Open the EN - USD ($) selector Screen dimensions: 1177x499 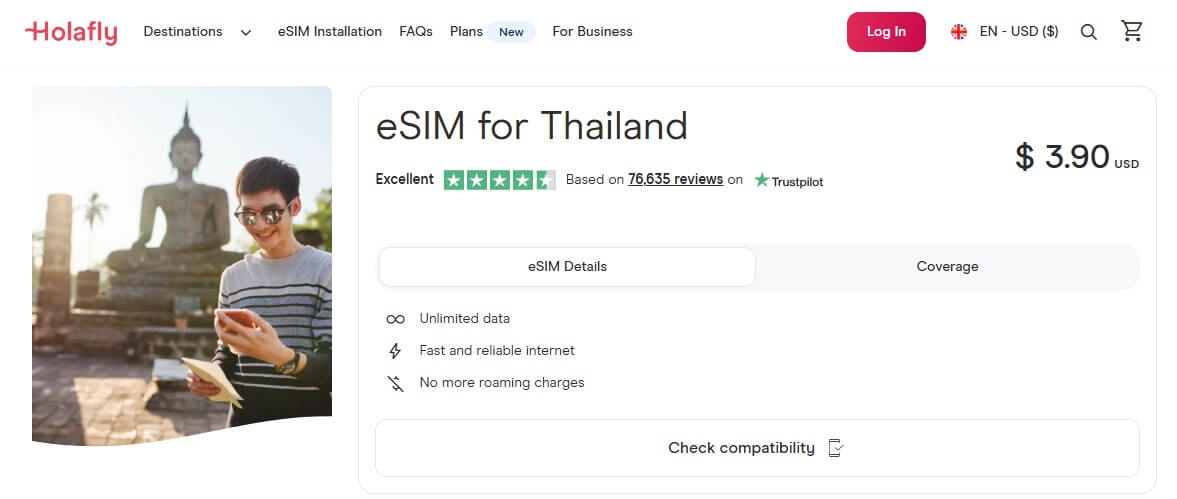[x=1018, y=32]
